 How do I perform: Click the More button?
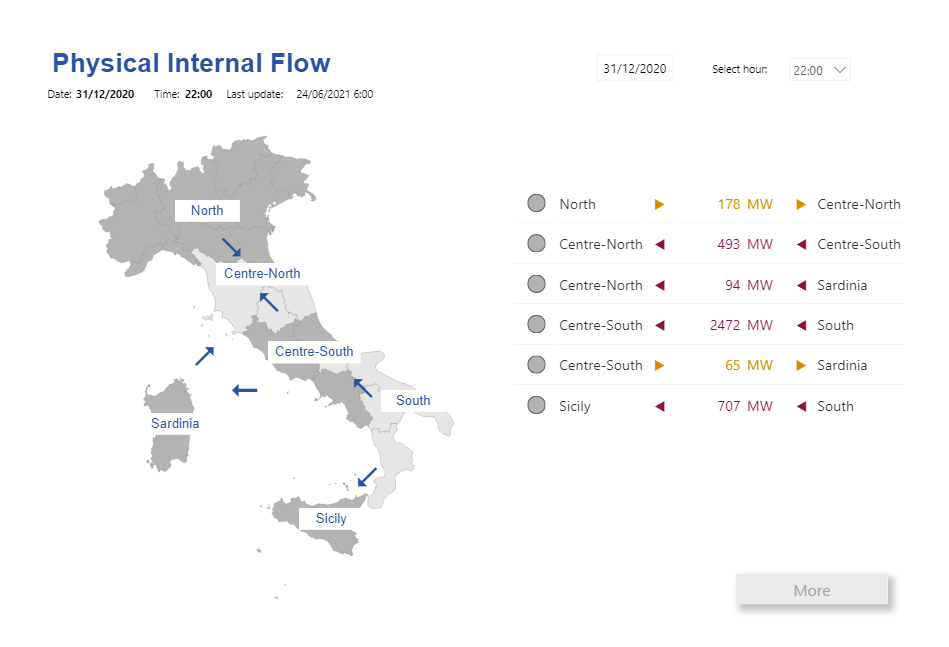pos(812,590)
